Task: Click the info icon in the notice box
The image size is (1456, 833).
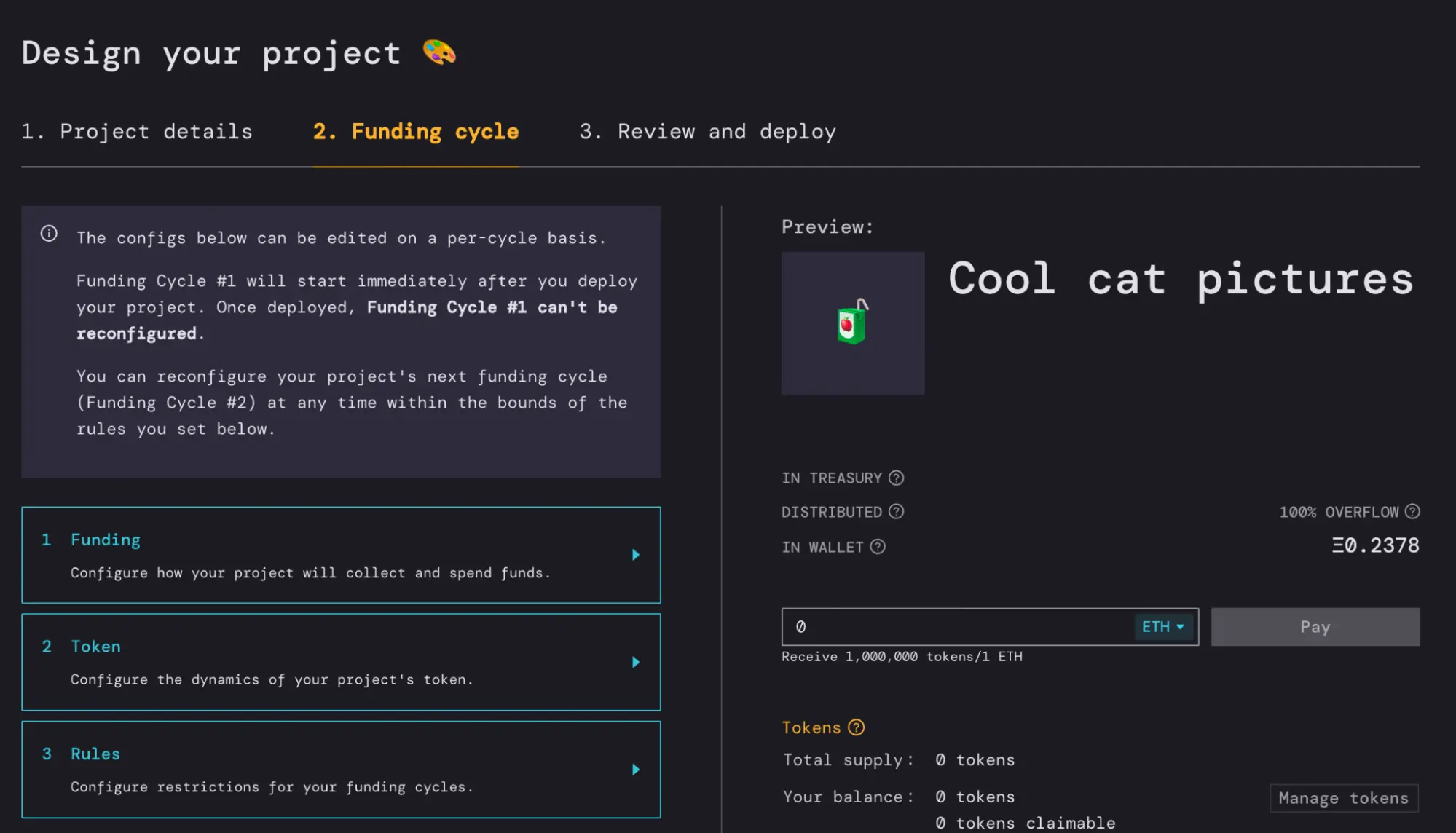Action: coord(49,234)
